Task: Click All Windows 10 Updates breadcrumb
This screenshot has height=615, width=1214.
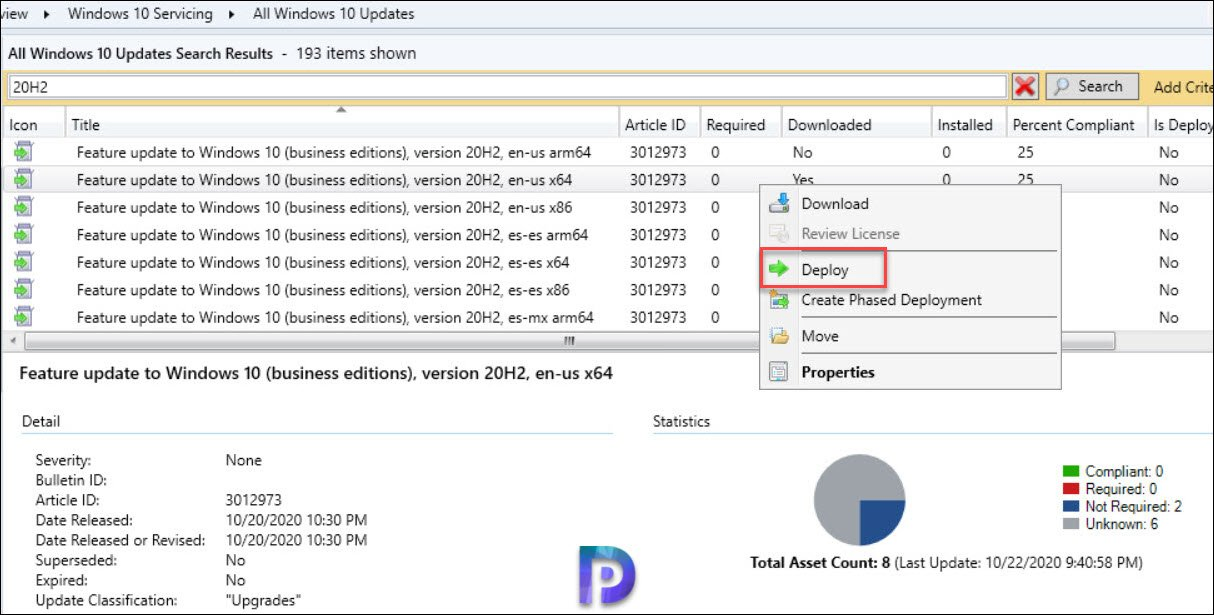Action: (334, 14)
